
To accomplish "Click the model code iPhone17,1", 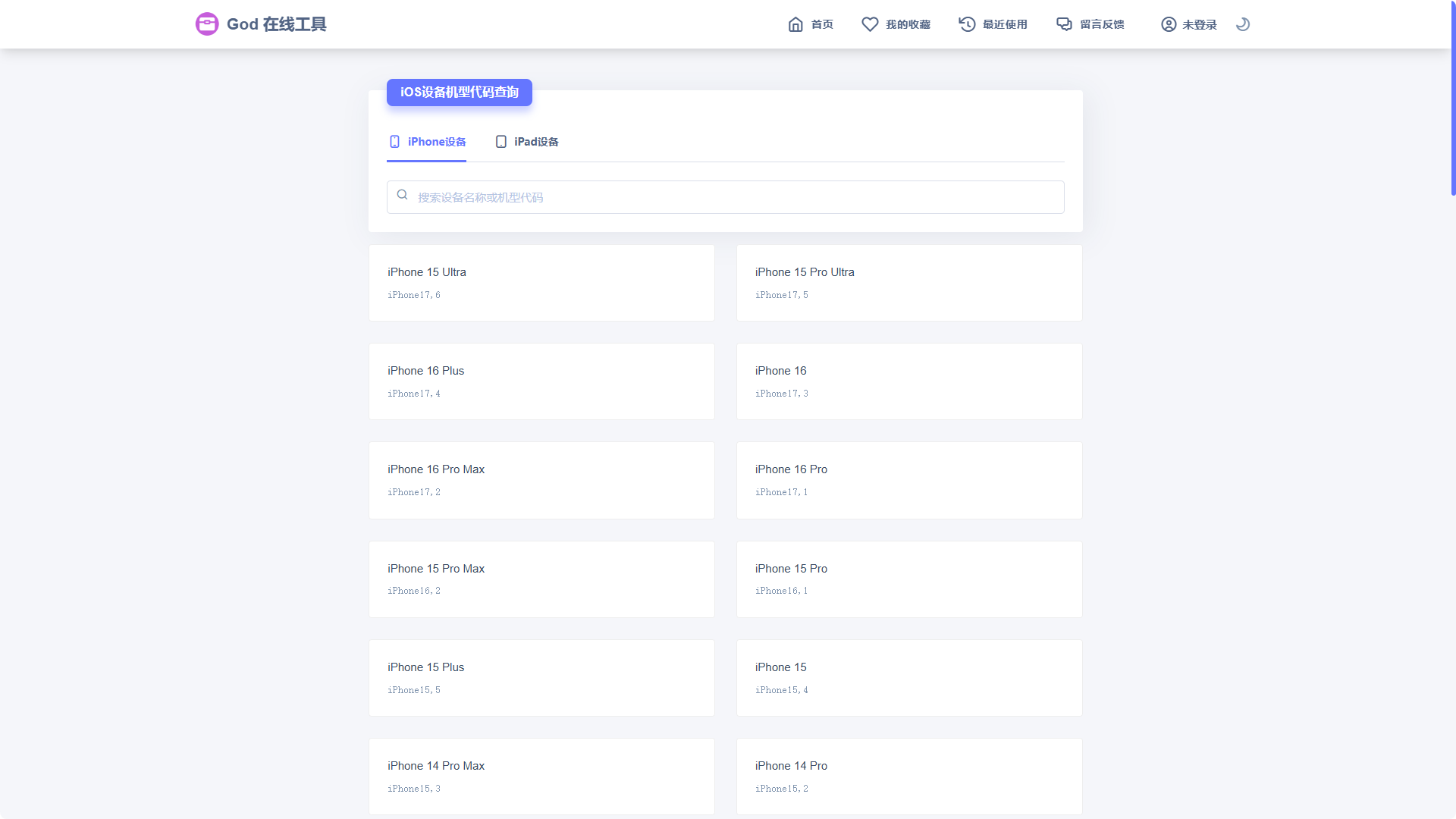I will (782, 492).
